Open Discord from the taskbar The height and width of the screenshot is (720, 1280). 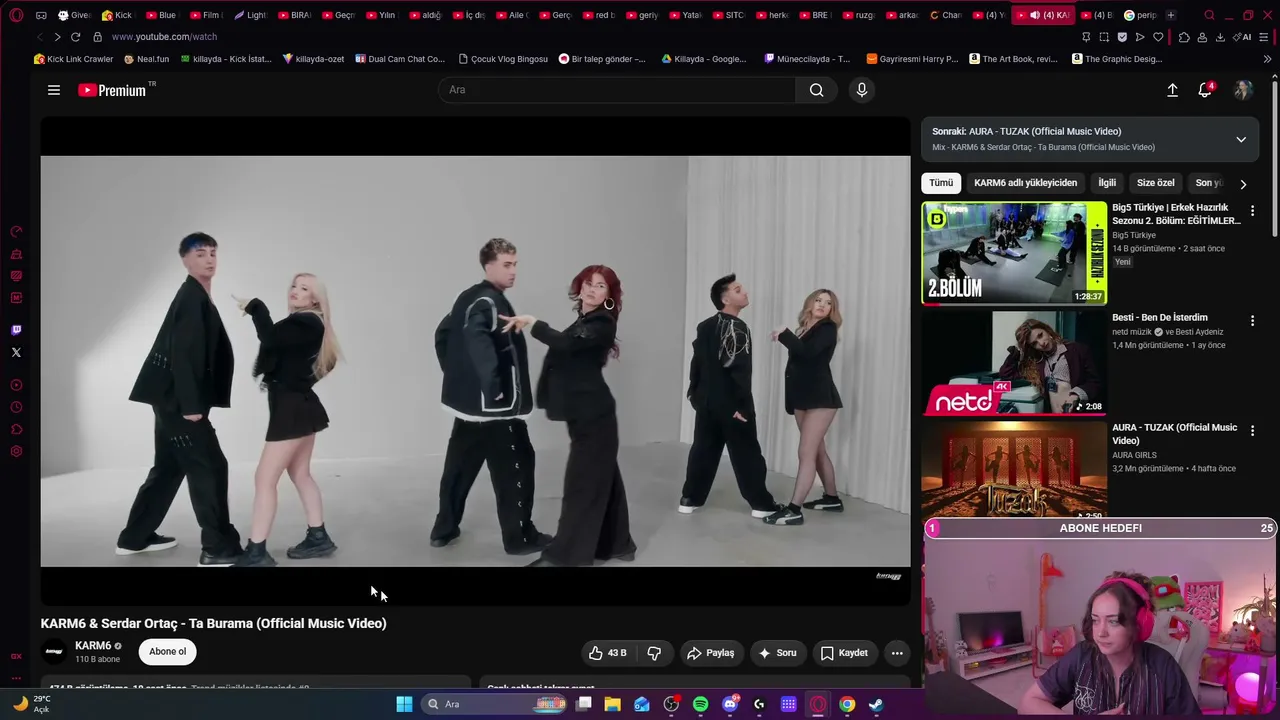[x=730, y=704]
